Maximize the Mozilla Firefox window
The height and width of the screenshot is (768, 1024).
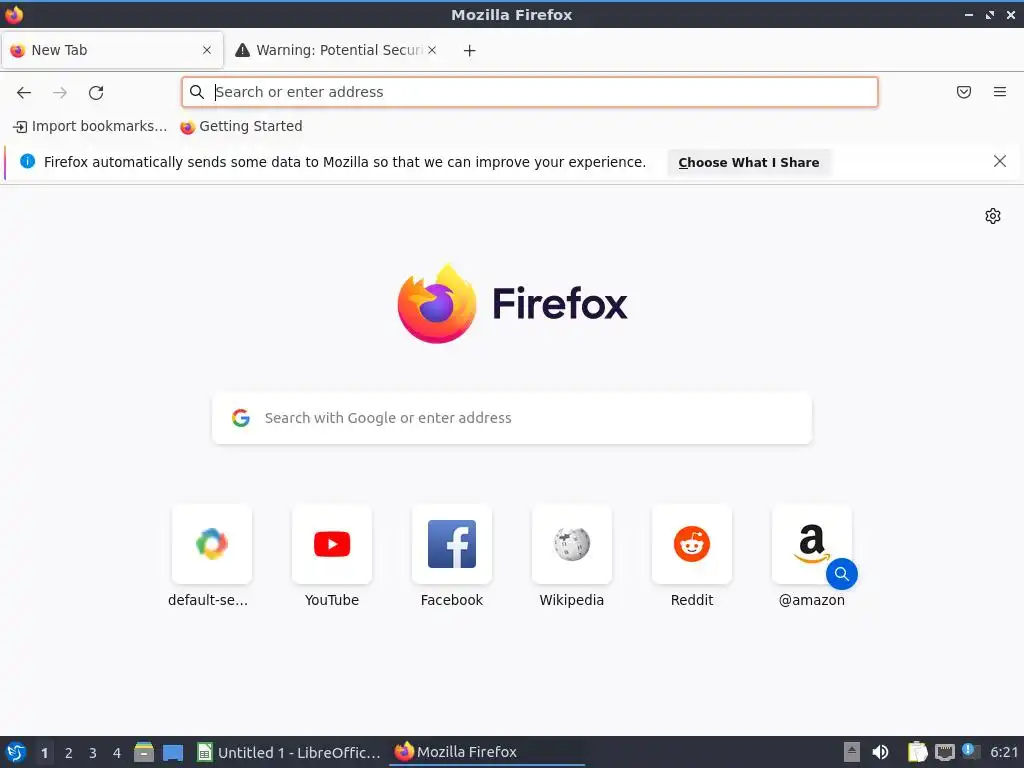click(990, 14)
